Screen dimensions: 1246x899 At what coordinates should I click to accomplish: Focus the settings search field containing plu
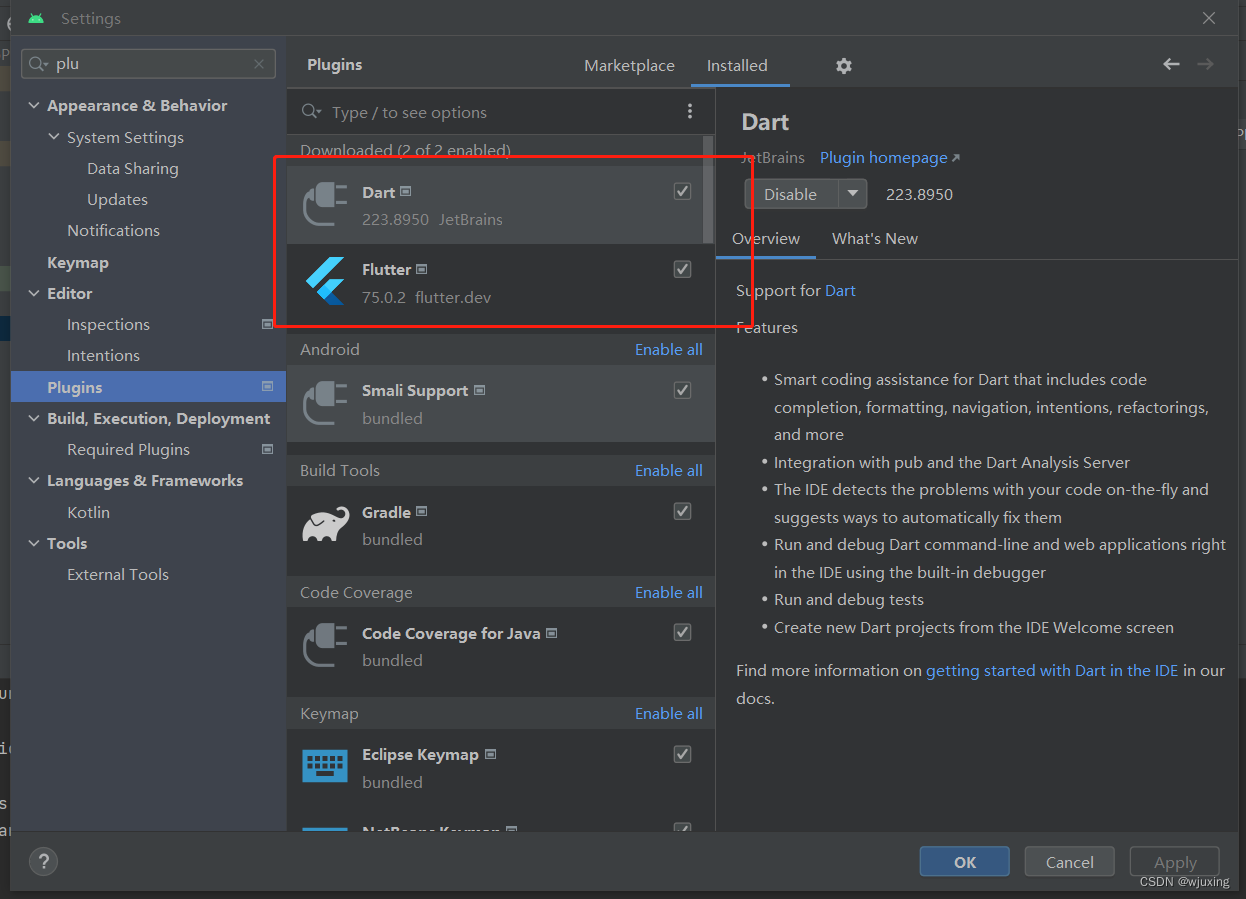pos(149,64)
